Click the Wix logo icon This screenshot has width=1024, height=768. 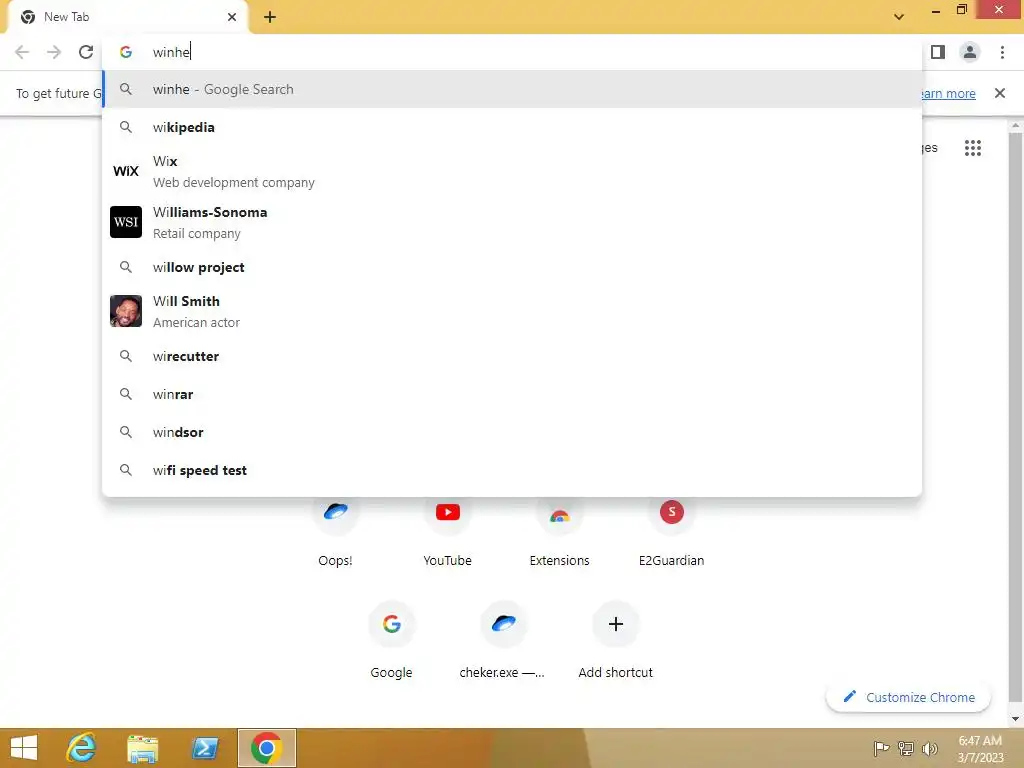click(x=126, y=171)
